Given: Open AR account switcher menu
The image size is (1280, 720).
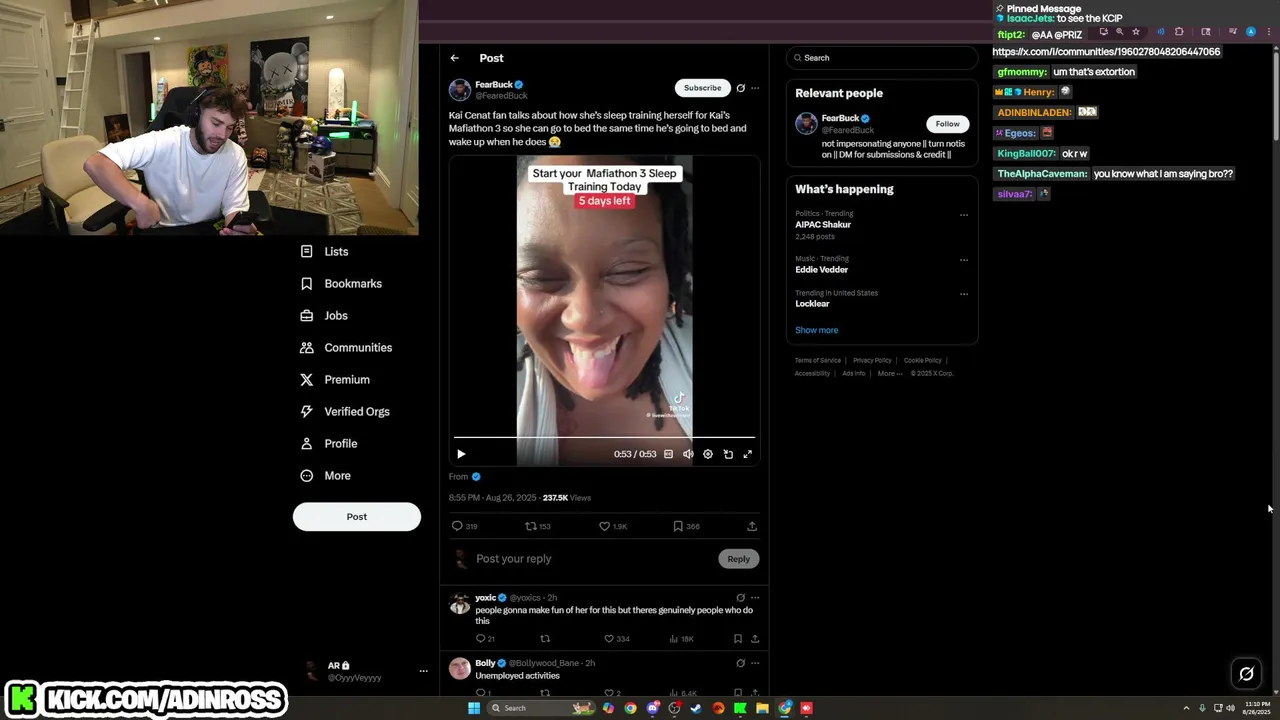Looking at the screenshot, I should tap(364, 671).
